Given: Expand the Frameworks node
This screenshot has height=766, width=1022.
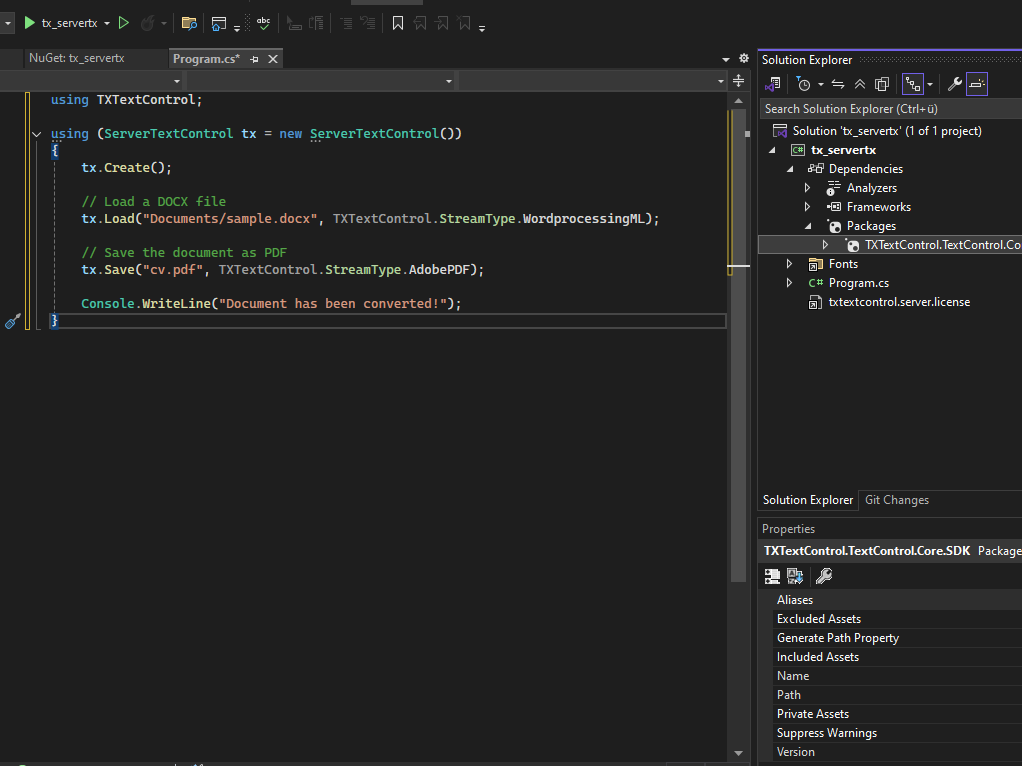Looking at the screenshot, I should (808, 207).
